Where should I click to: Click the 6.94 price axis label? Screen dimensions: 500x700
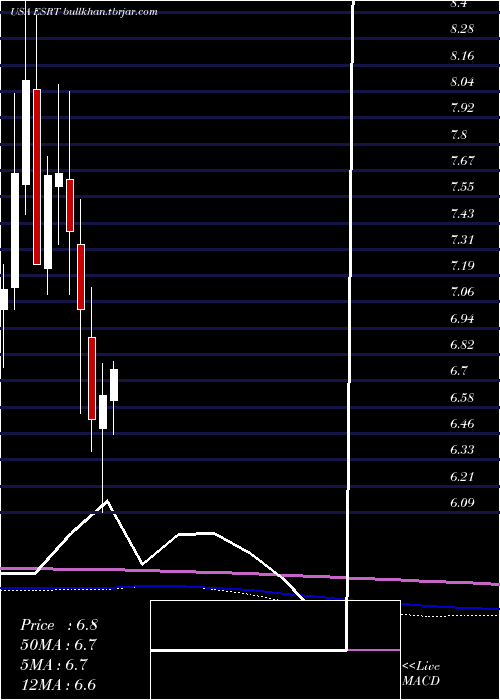click(462, 318)
